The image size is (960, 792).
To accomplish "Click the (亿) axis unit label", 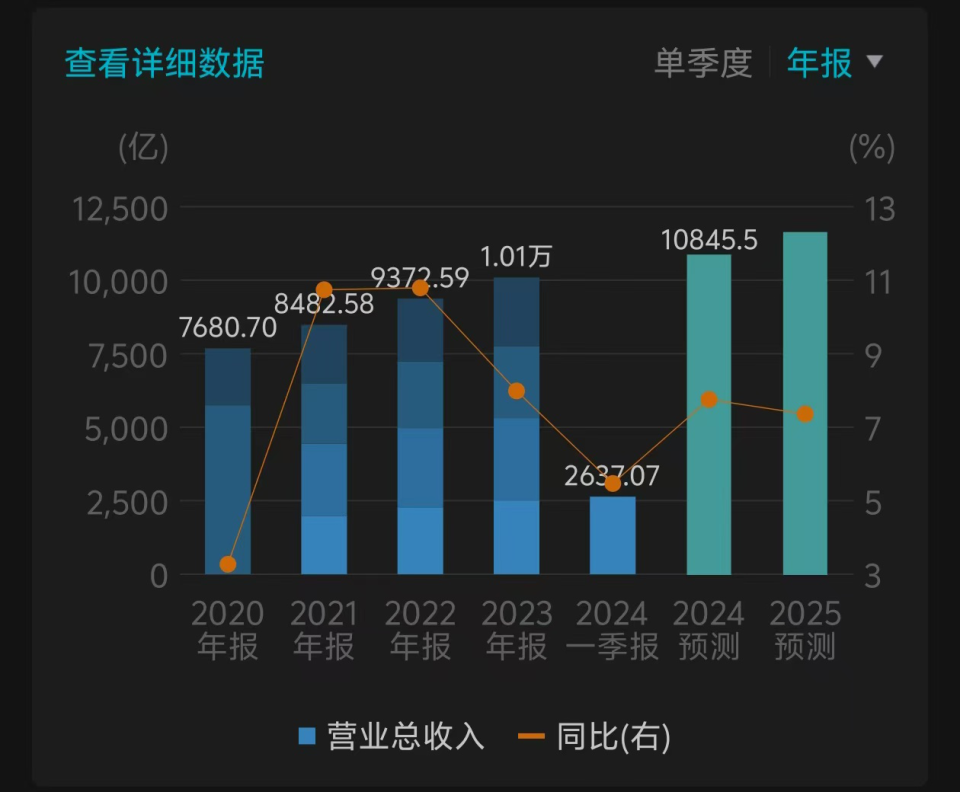I will pyautogui.click(x=144, y=148).
